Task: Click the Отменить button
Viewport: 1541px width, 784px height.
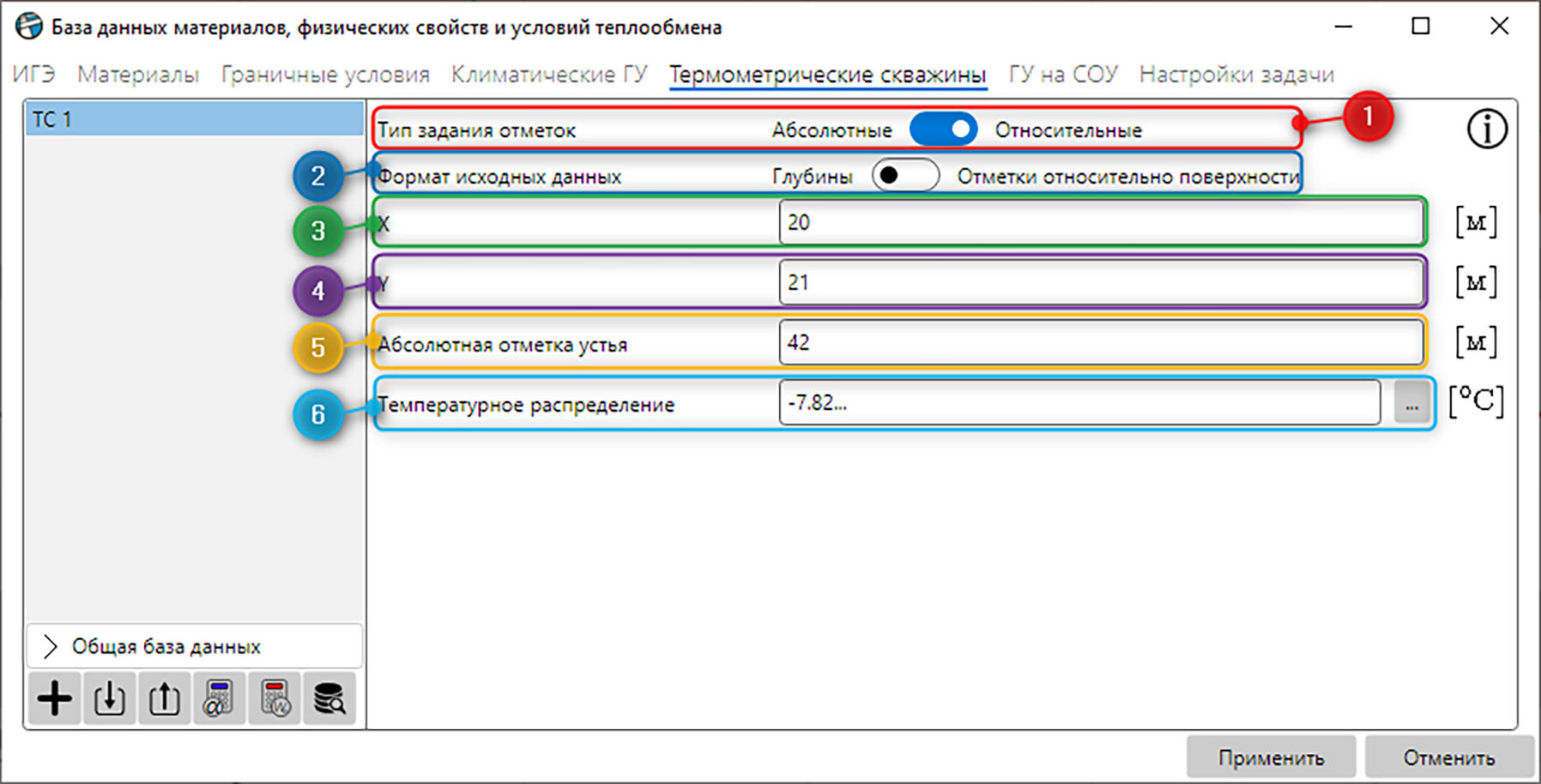Action: click(x=1448, y=757)
